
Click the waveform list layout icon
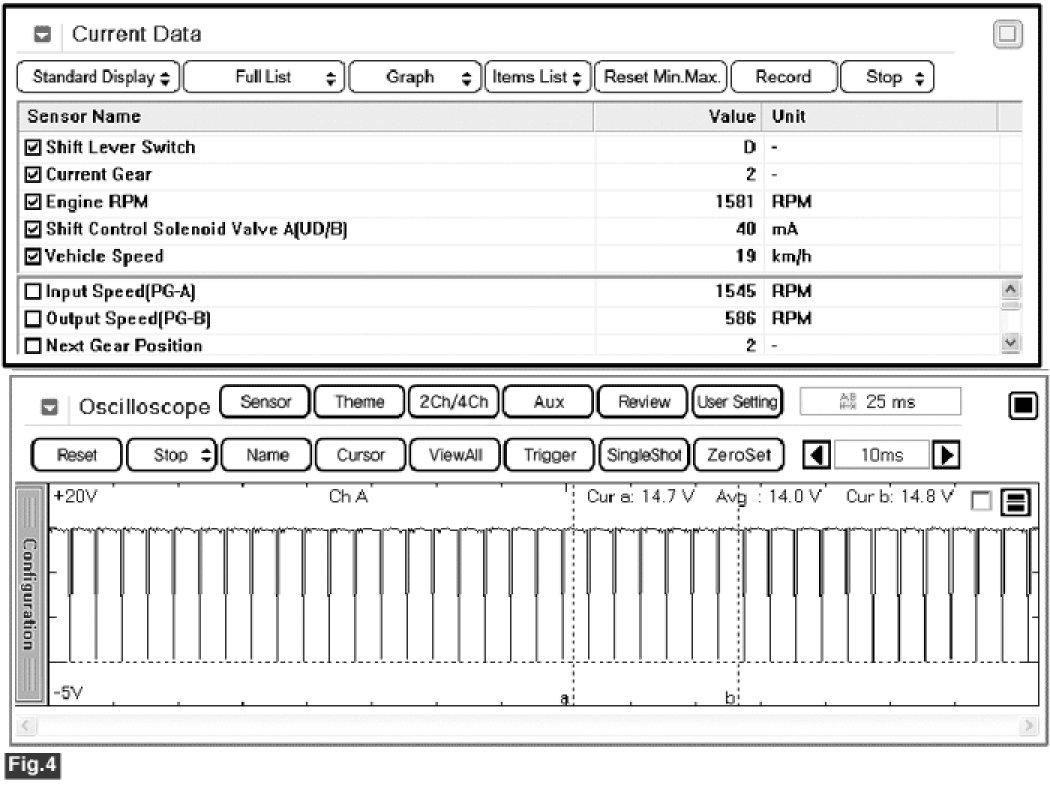(x=1016, y=503)
